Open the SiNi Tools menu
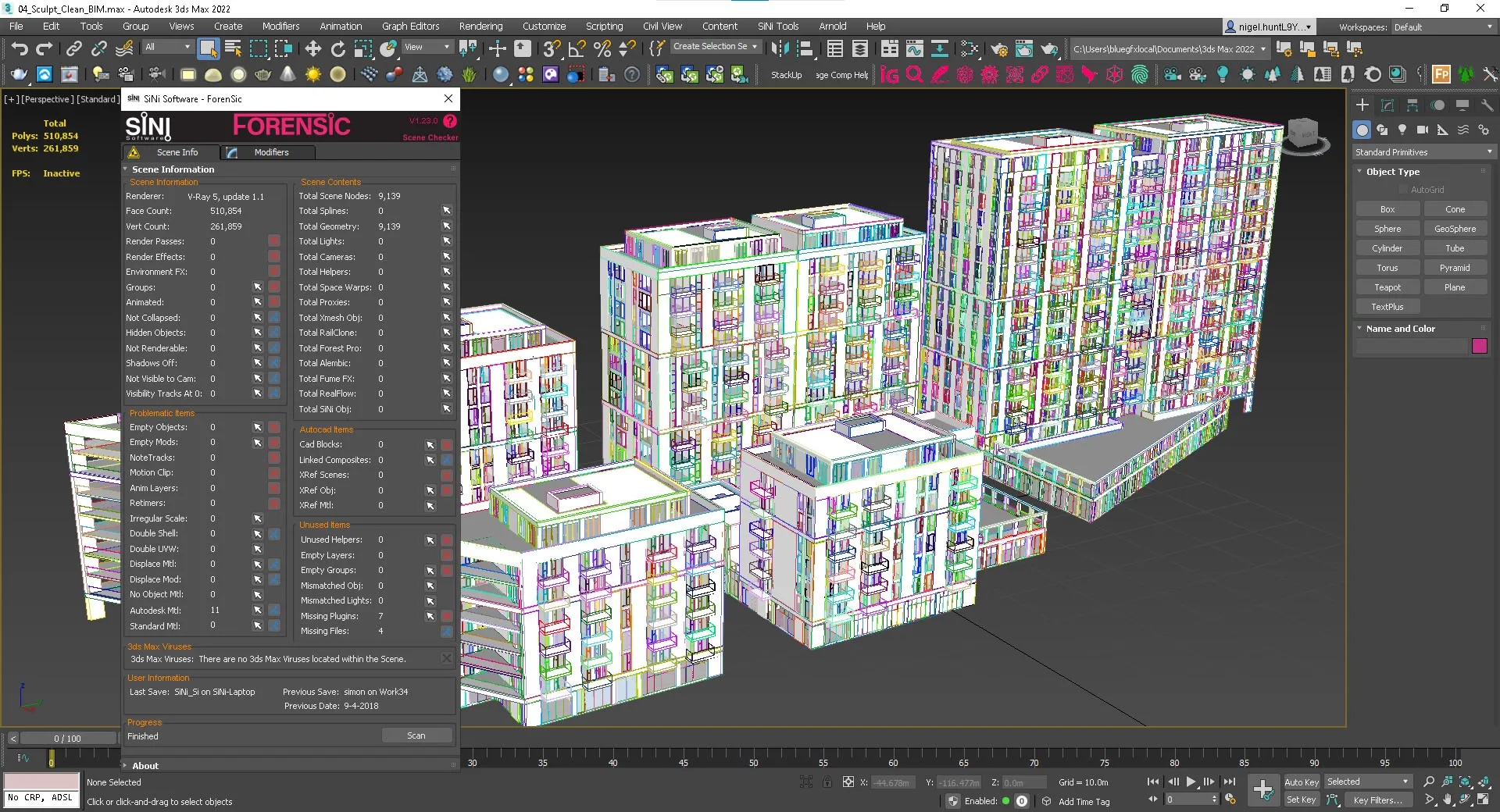1500x812 pixels. (x=778, y=26)
